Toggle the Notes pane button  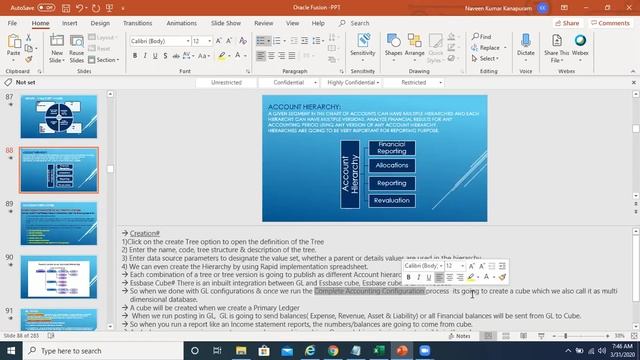460,336
